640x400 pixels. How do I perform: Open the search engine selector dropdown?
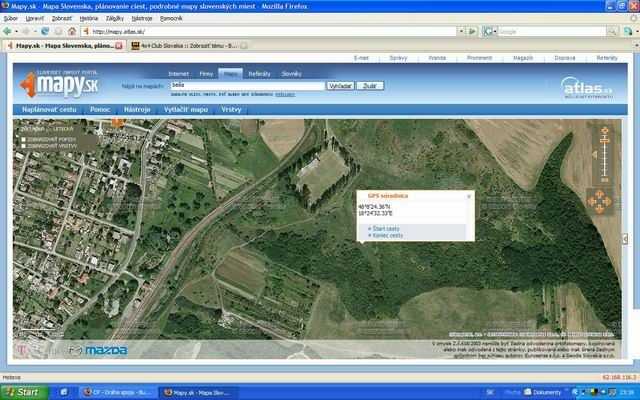[489, 31]
